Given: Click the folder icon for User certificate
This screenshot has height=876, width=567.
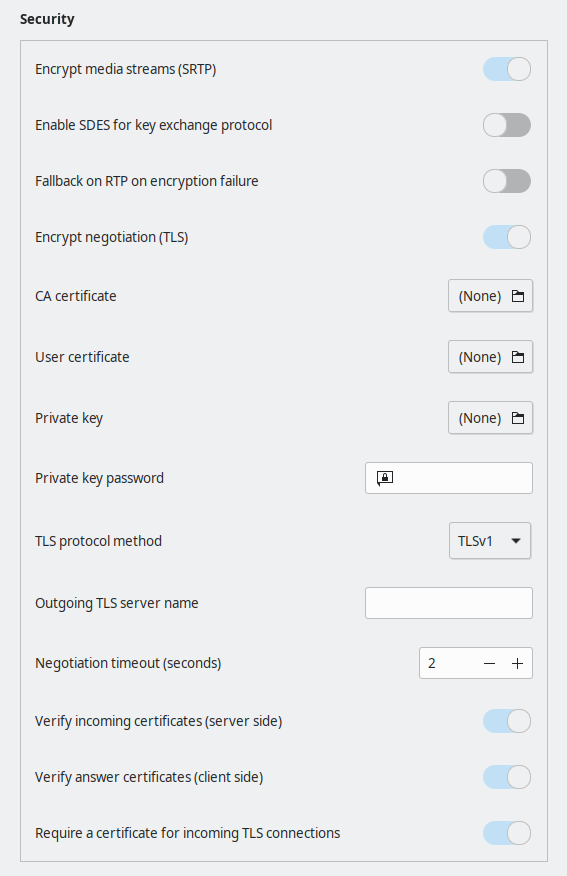Looking at the screenshot, I should click(x=518, y=357).
